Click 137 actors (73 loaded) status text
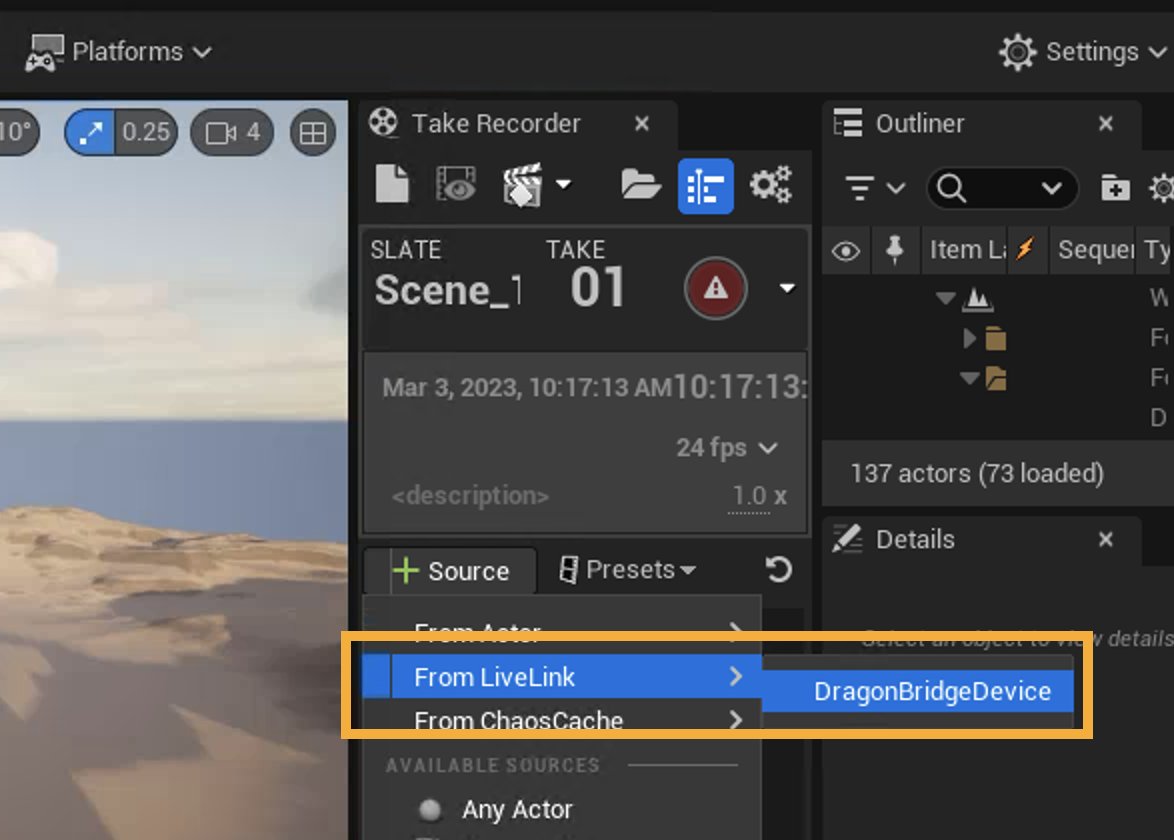1174x840 pixels. 977,473
